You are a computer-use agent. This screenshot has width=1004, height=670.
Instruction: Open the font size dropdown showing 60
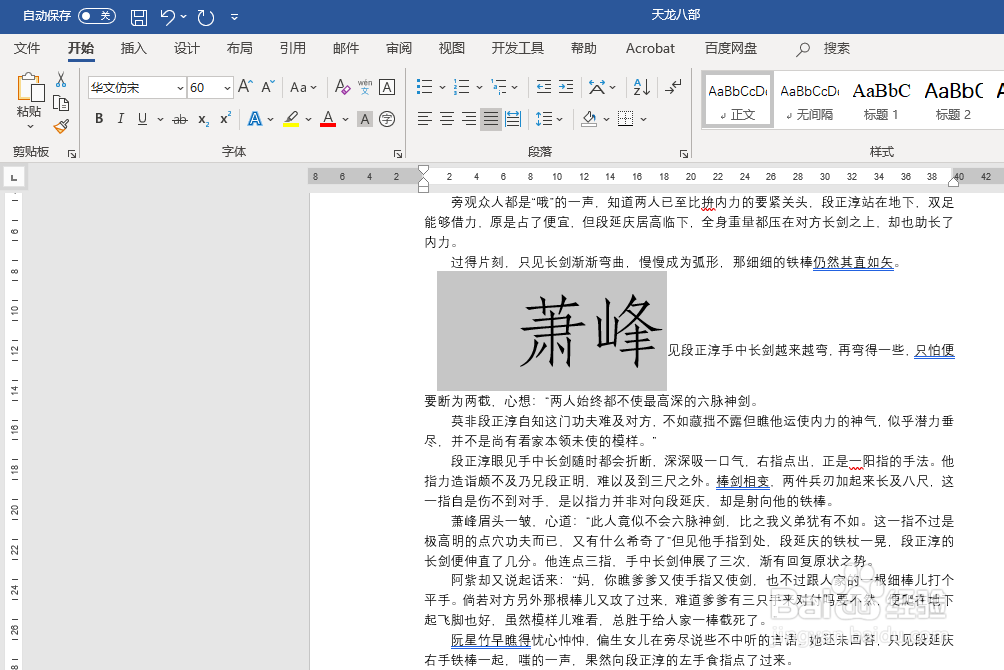click(x=227, y=88)
